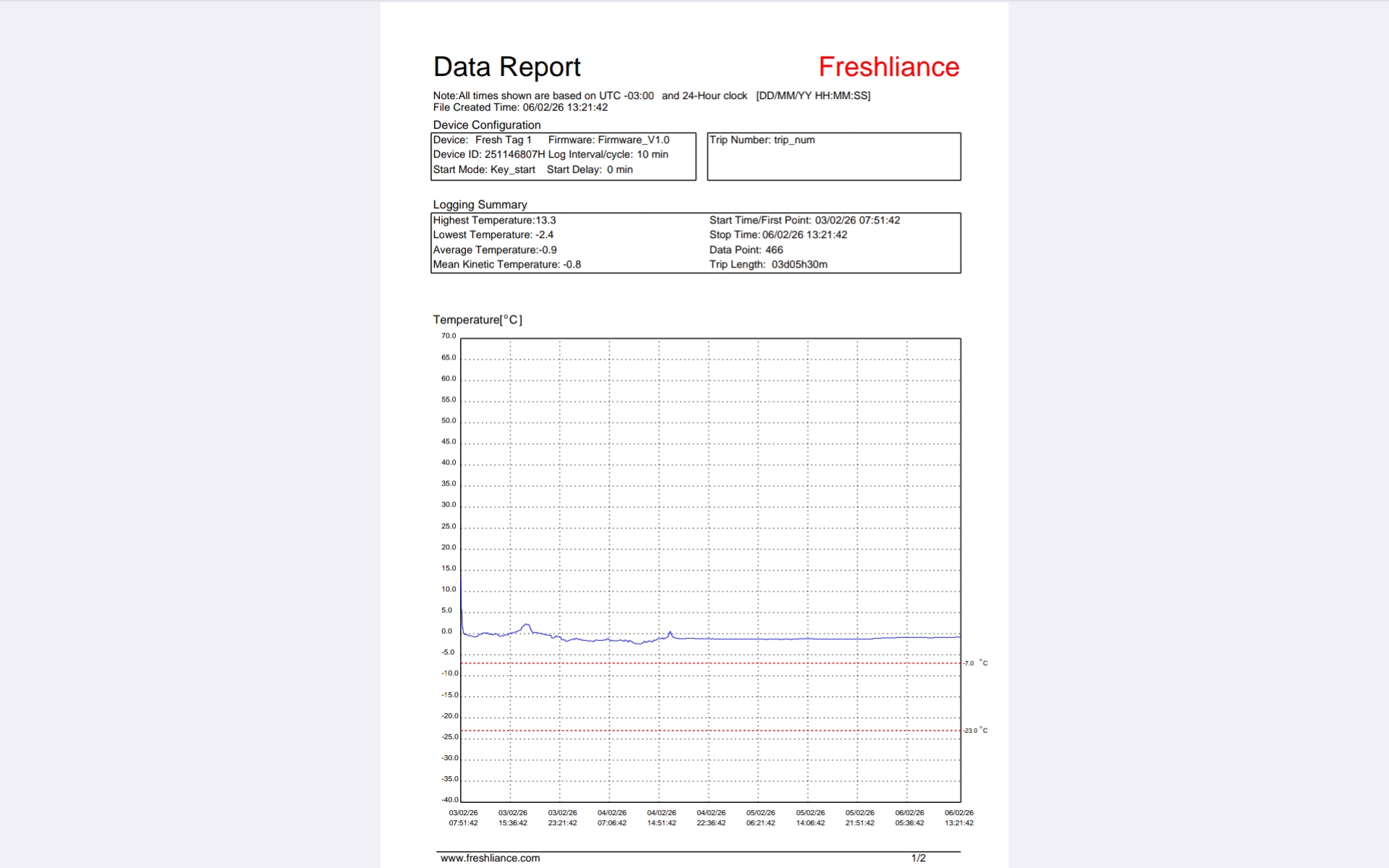Click the Lowest Temperature -2.4 entry
Viewport: 1389px width, 868px height.
pyautogui.click(x=493, y=235)
